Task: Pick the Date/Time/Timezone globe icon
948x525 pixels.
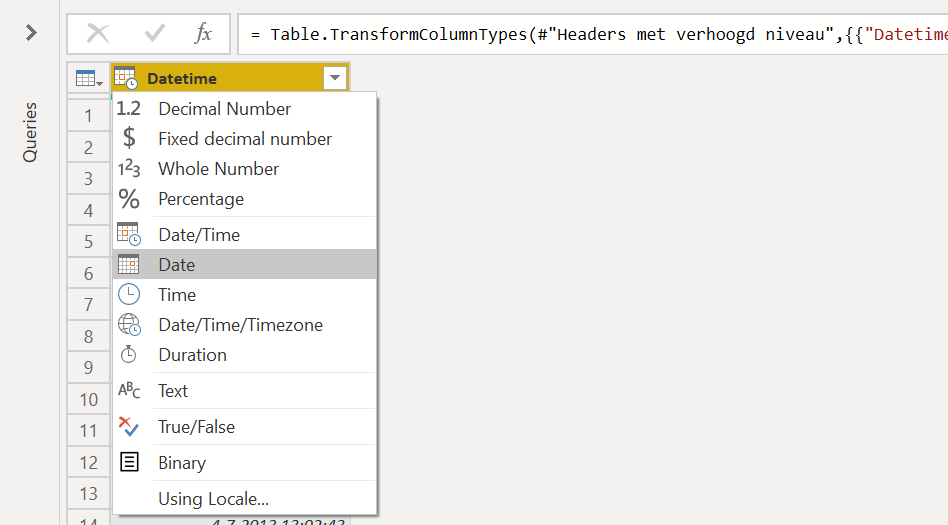Action: 129,325
